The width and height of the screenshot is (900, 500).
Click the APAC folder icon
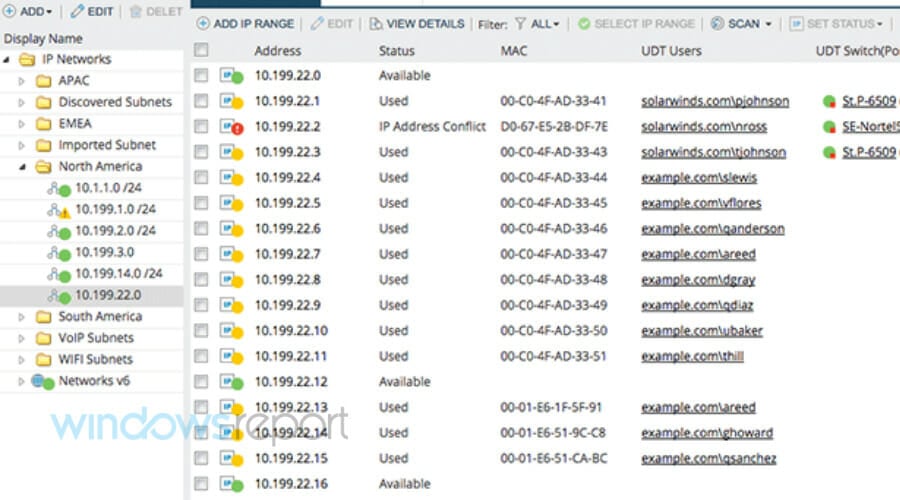pyautogui.click(x=43, y=81)
